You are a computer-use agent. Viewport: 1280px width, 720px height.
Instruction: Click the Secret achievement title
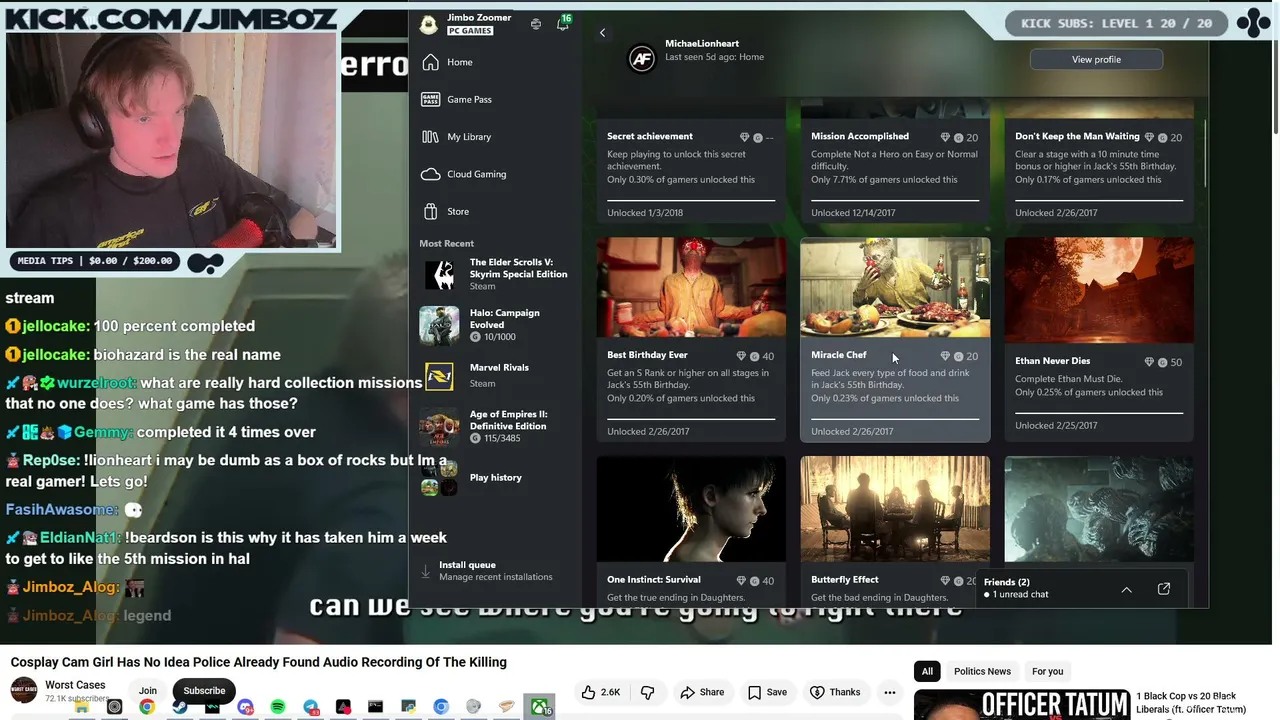(x=650, y=136)
